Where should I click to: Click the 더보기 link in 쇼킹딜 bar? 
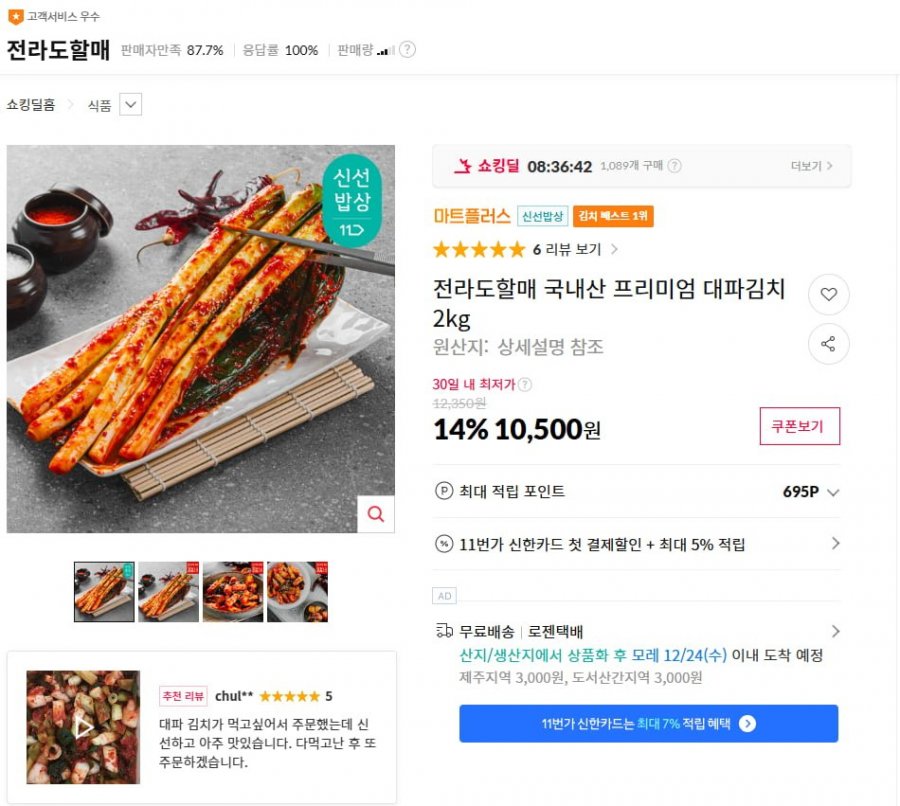pyautogui.click(x=811, y=166)
